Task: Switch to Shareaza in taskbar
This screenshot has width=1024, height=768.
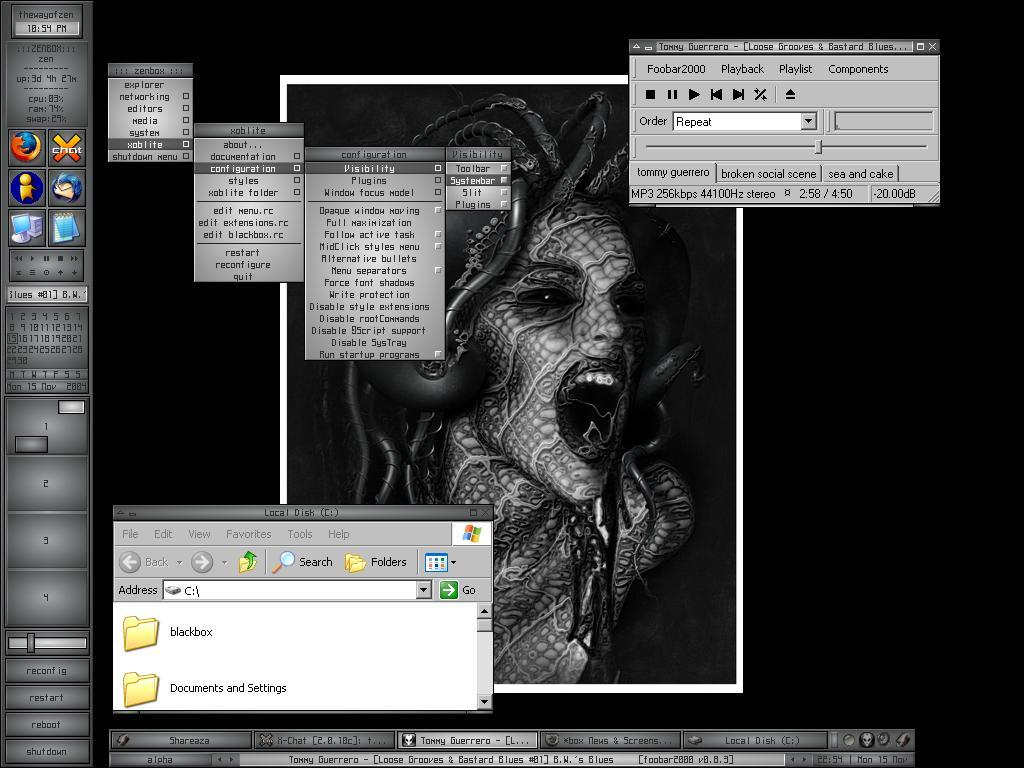Action: [181, 741]
